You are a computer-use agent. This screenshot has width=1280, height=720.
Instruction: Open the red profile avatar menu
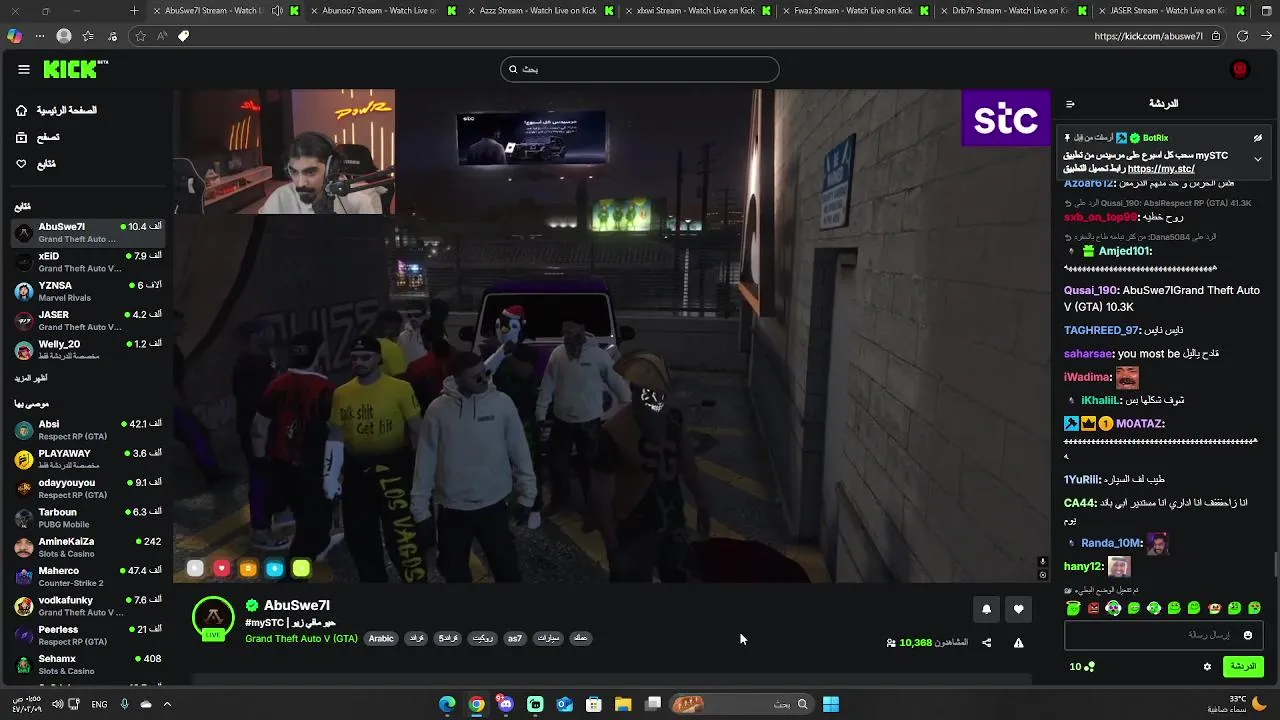point(1240,69)
